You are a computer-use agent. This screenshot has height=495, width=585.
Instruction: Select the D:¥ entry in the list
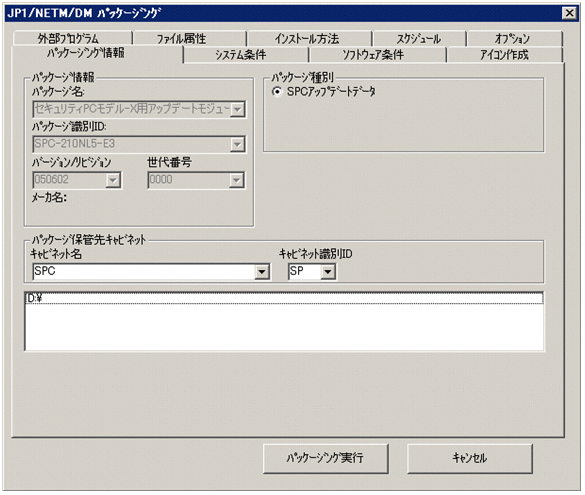point(284,298)
